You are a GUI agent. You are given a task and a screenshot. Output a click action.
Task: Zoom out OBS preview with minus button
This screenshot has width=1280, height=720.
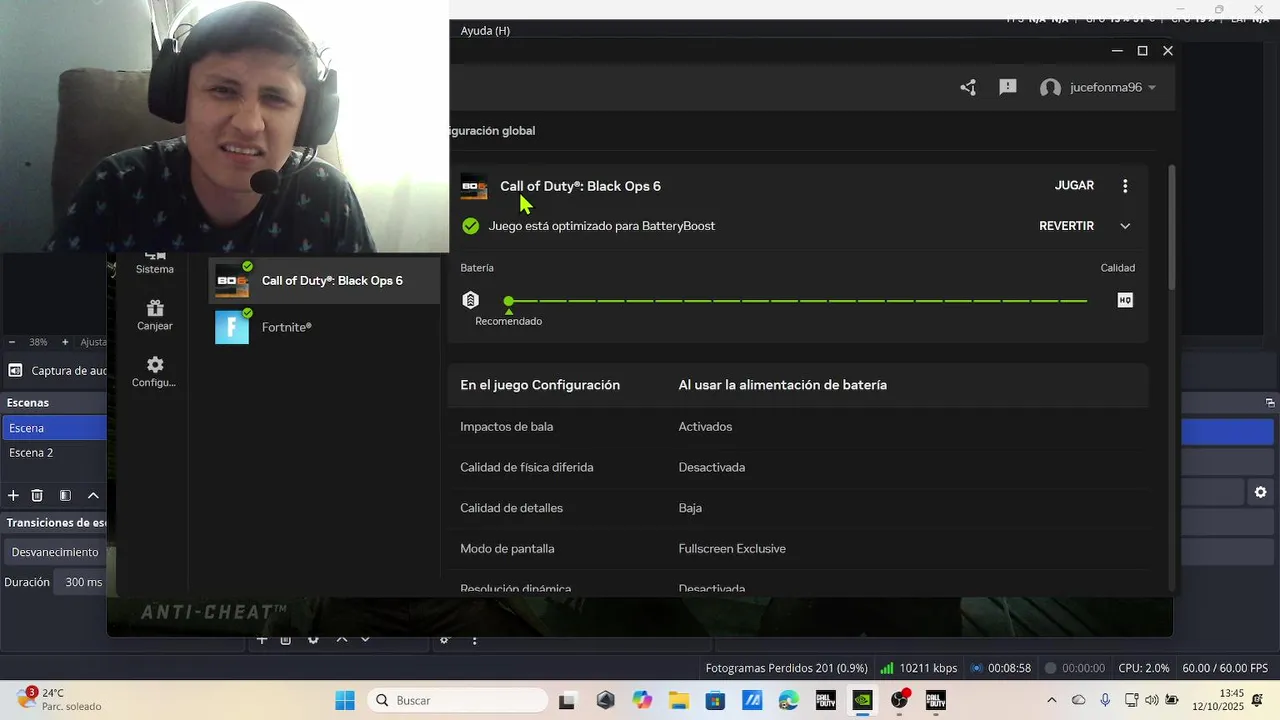[13, 342]
